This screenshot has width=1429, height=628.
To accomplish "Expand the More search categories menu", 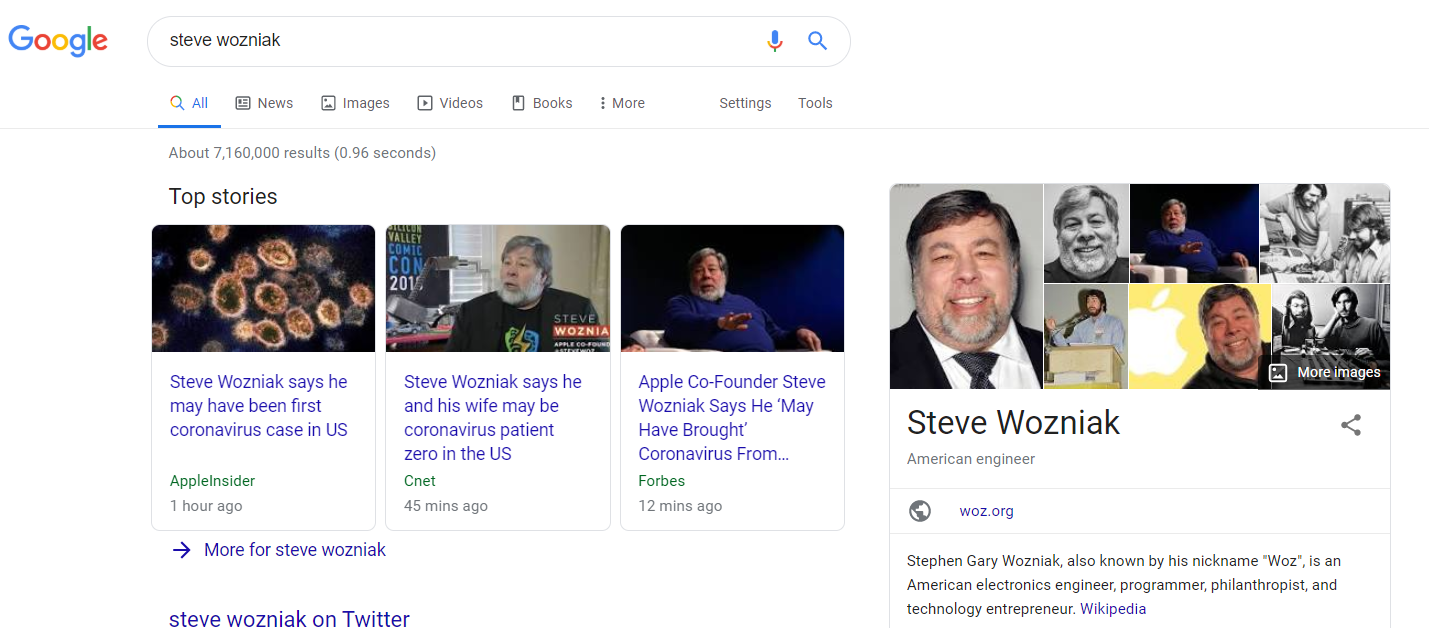I will coord(622,103).
